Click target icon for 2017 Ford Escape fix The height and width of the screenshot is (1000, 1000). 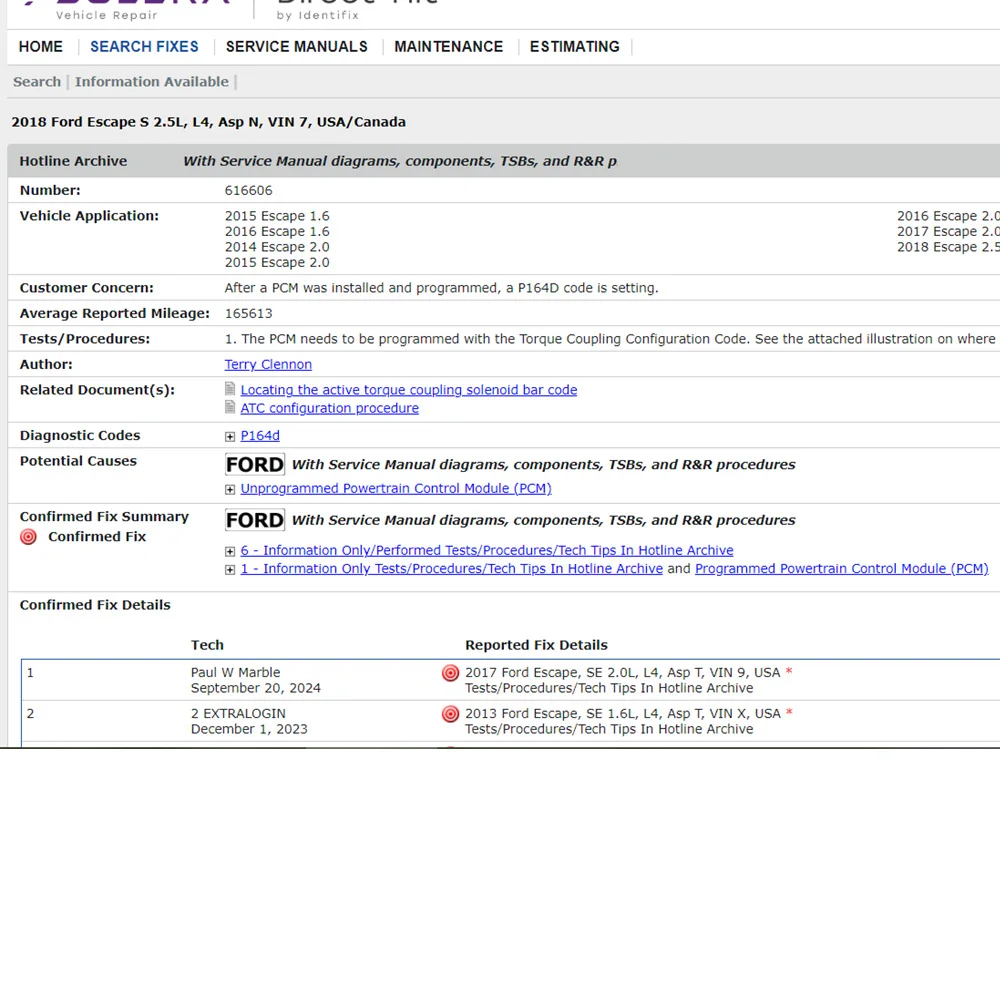[450, 673]
